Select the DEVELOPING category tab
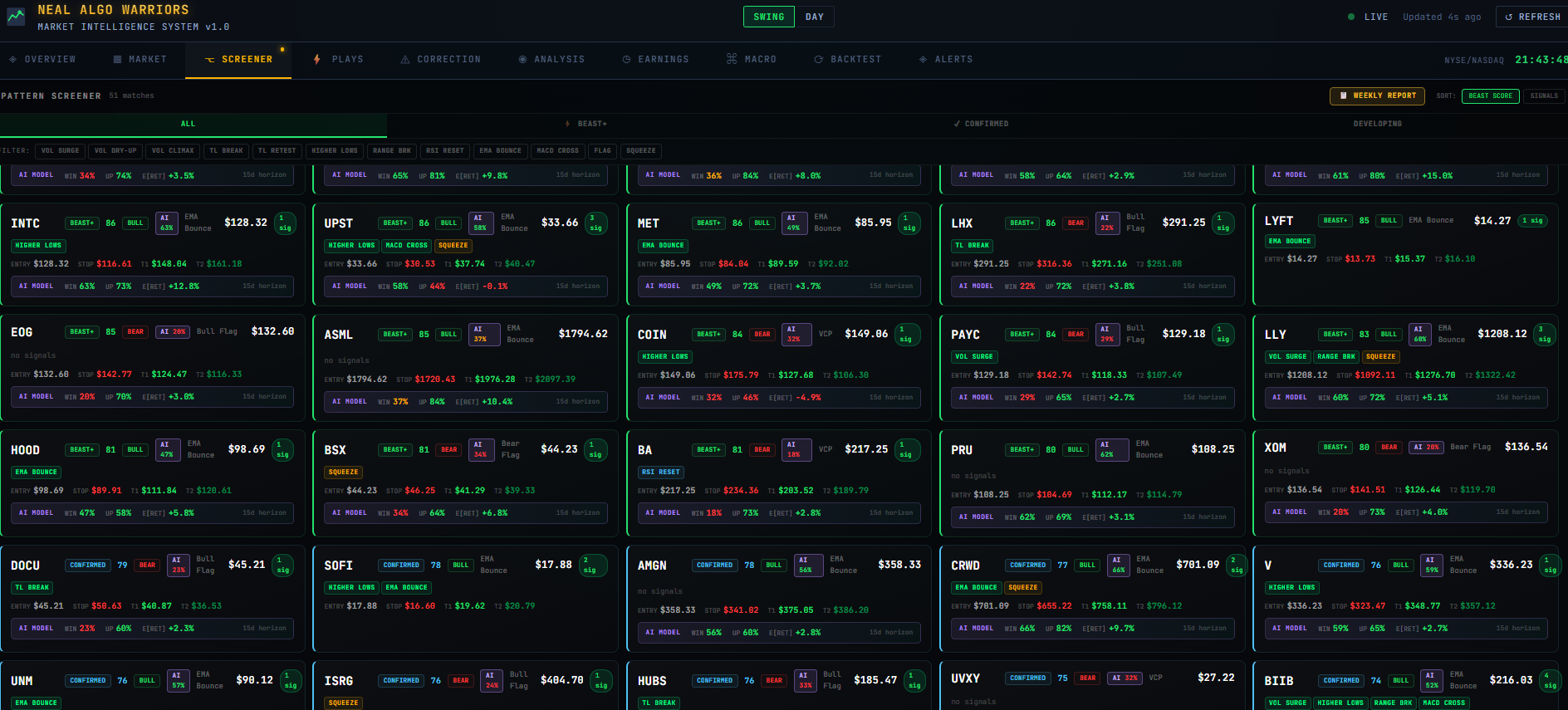 [x=1377, y=124]
